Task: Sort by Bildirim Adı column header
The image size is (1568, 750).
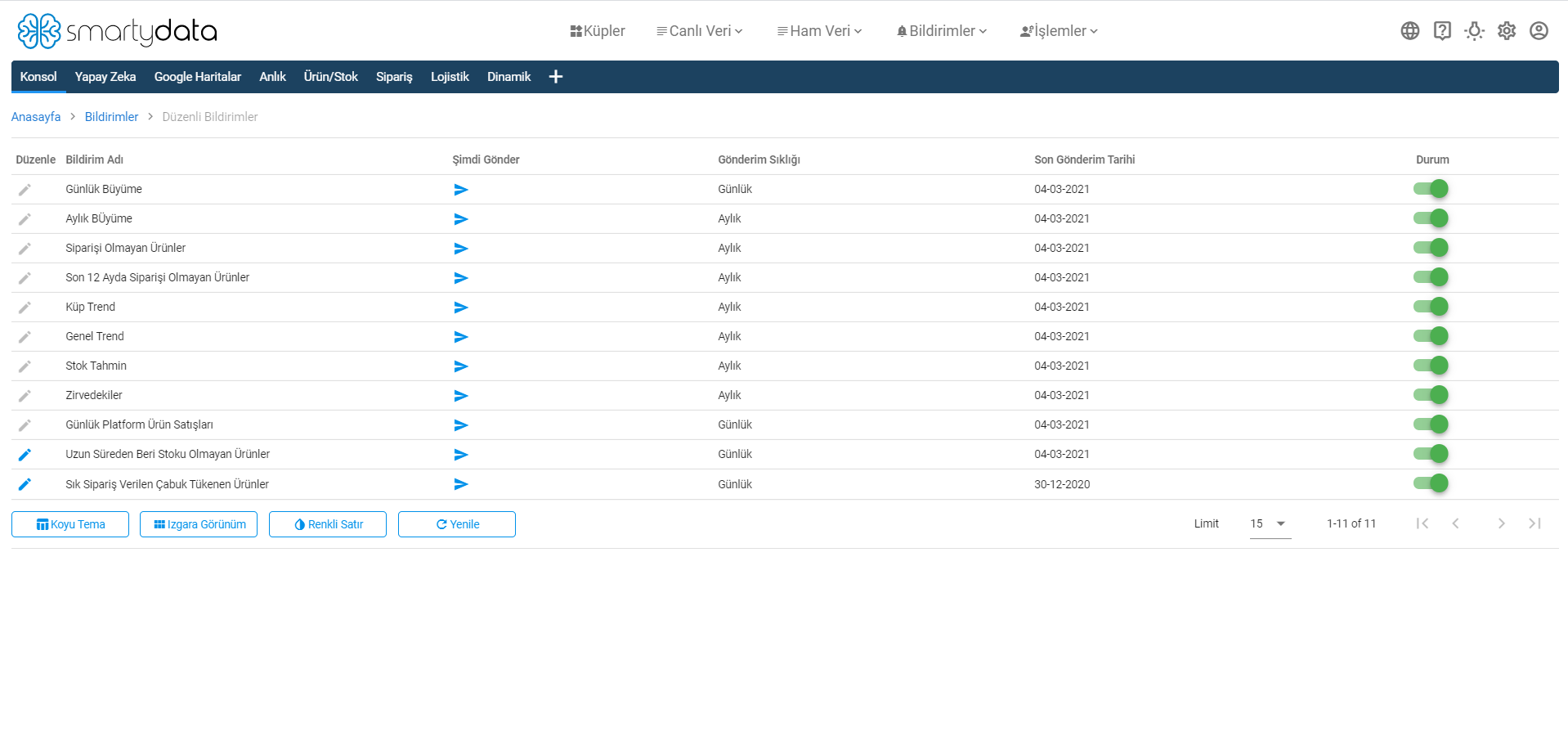Action: [x=95, y=159]
